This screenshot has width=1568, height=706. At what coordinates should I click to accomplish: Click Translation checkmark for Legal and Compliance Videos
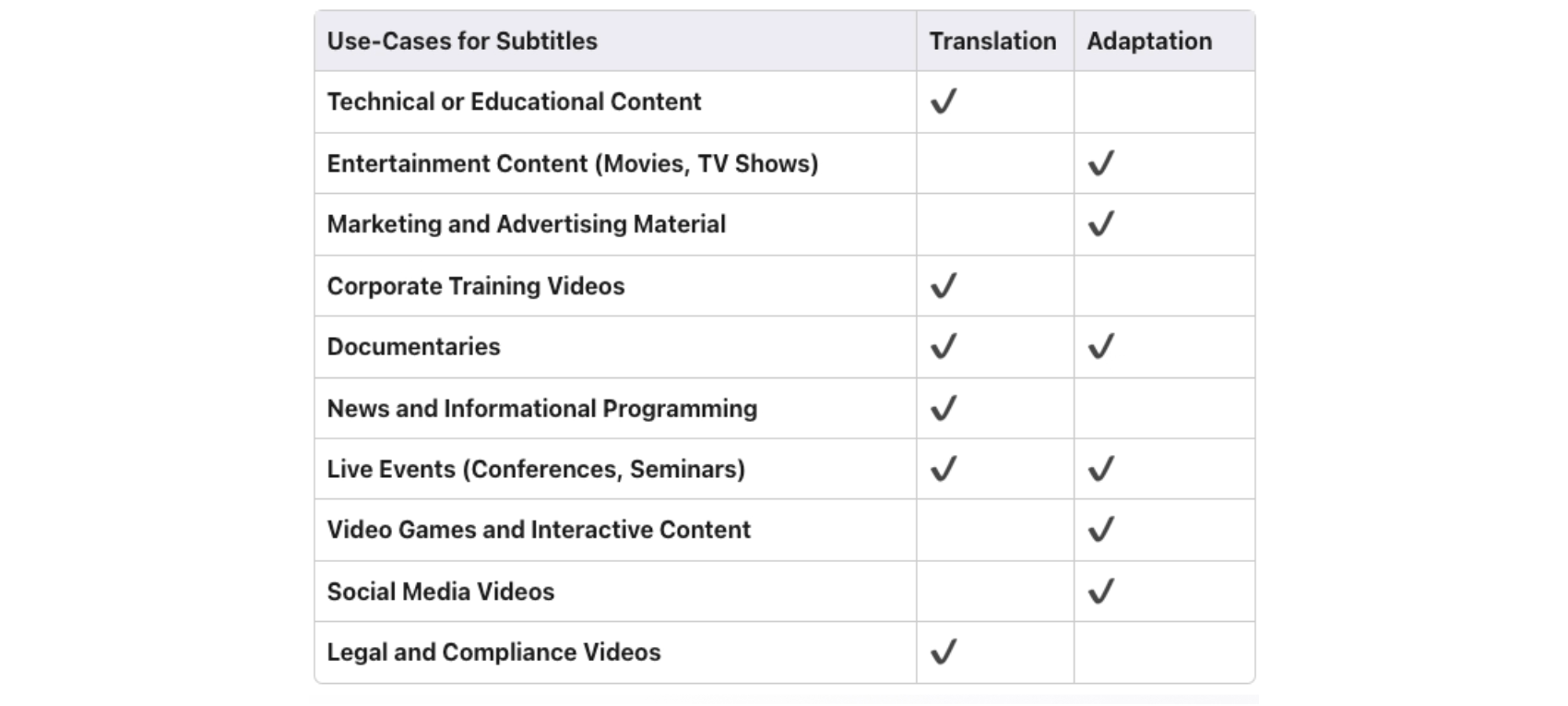tap(944, 652)
